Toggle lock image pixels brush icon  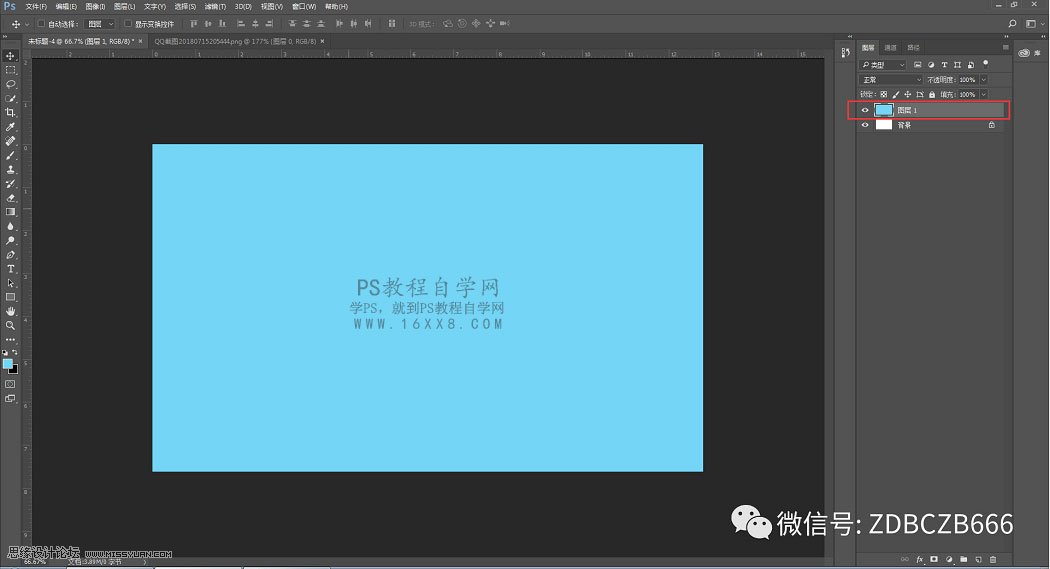point(896,94)
